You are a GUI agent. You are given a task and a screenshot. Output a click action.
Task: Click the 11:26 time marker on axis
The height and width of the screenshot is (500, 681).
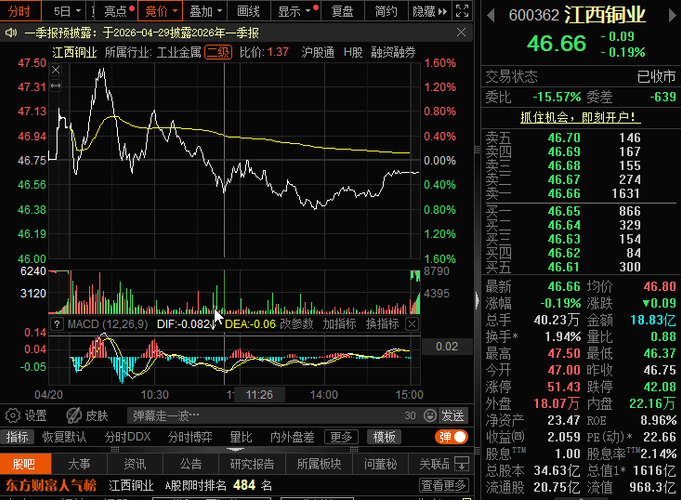coord(259,395)
